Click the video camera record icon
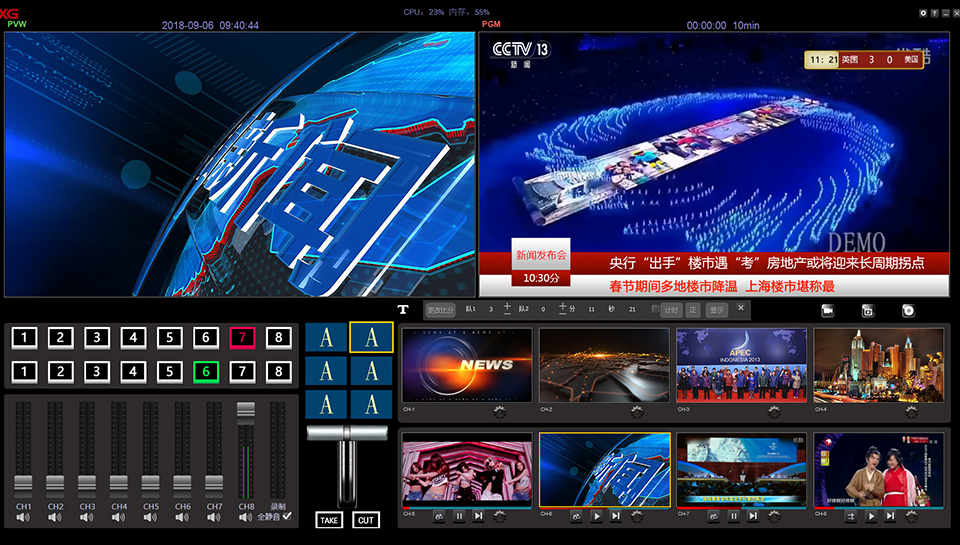The height and width of the screenshot is (545, 960). pyautogui.click(x=828, y=311)
